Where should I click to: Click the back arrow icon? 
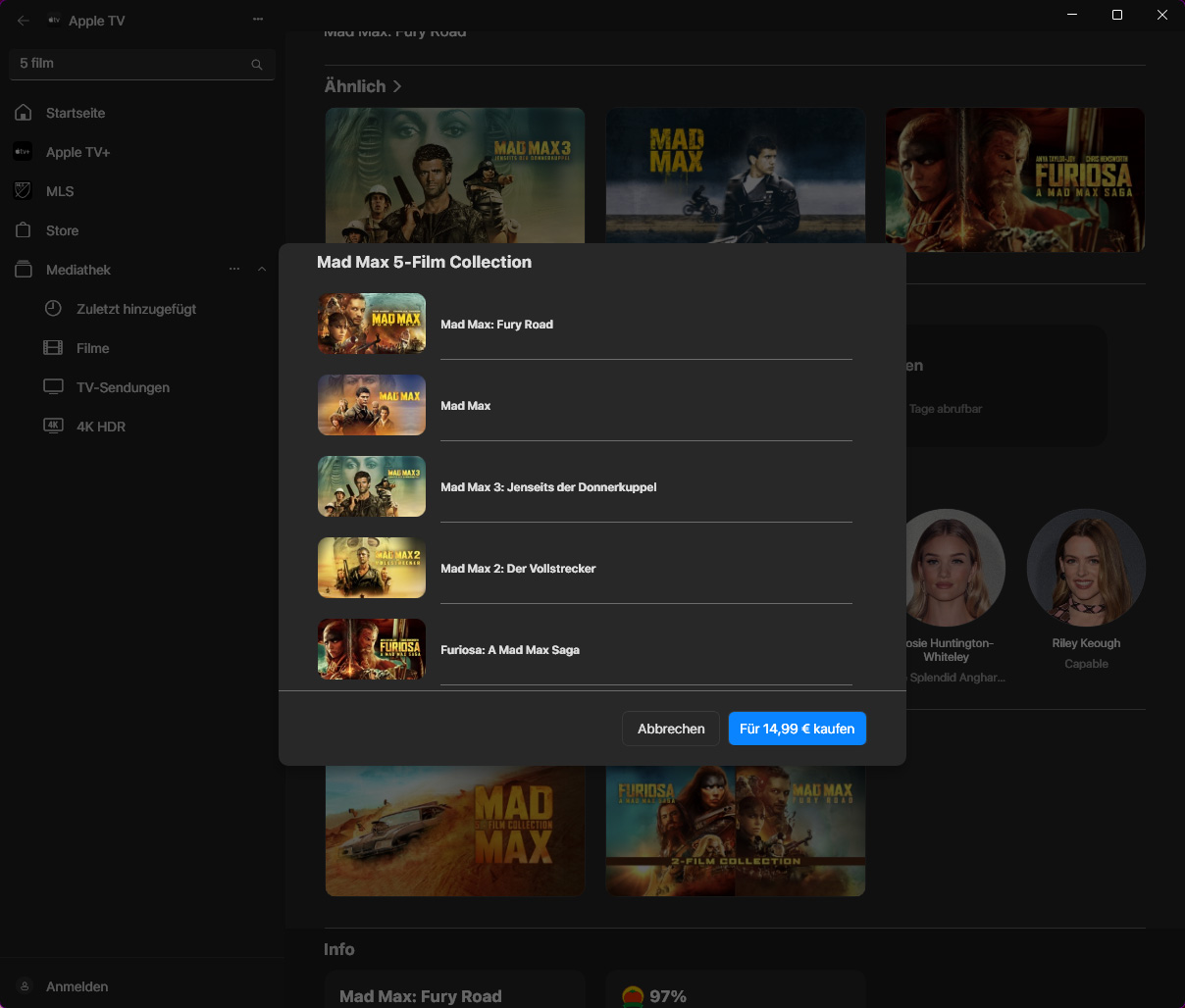tap(24, 20)
